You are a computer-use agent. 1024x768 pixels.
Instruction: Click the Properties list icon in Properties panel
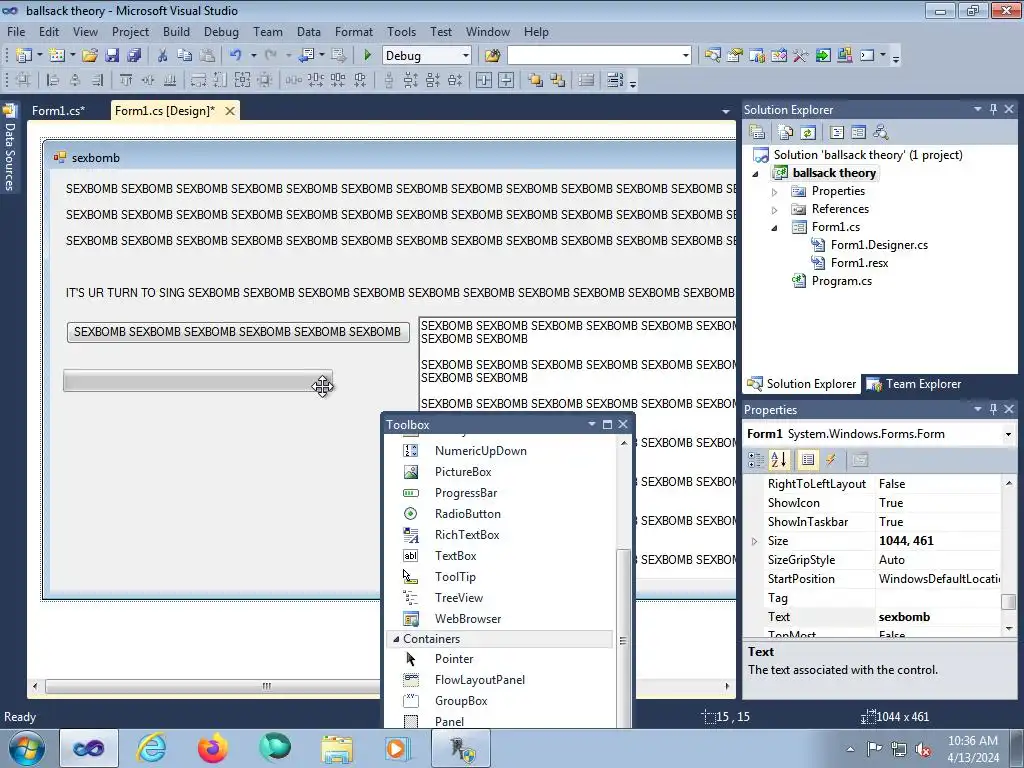pyautogui.click(x=808, y=460)
